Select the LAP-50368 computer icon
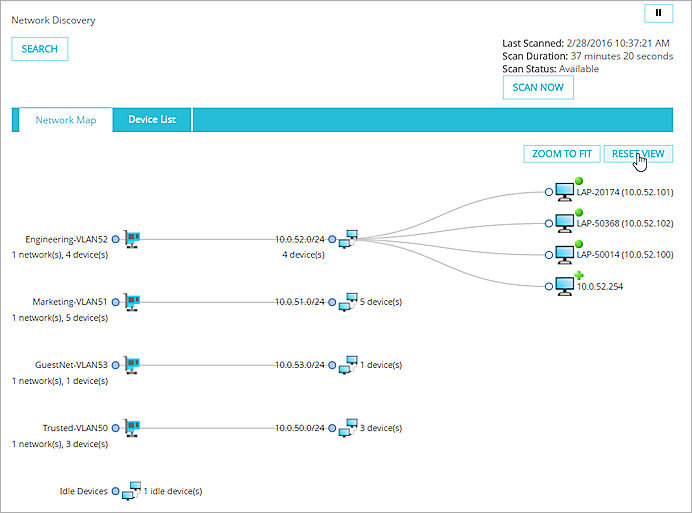 coord(565,223)
